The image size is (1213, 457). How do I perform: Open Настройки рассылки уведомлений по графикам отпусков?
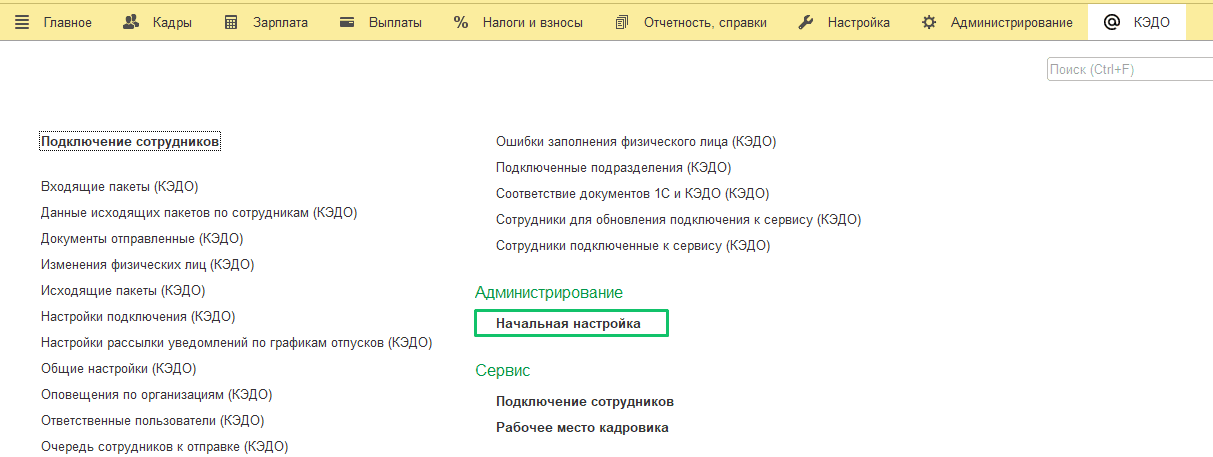pos(236,343)
